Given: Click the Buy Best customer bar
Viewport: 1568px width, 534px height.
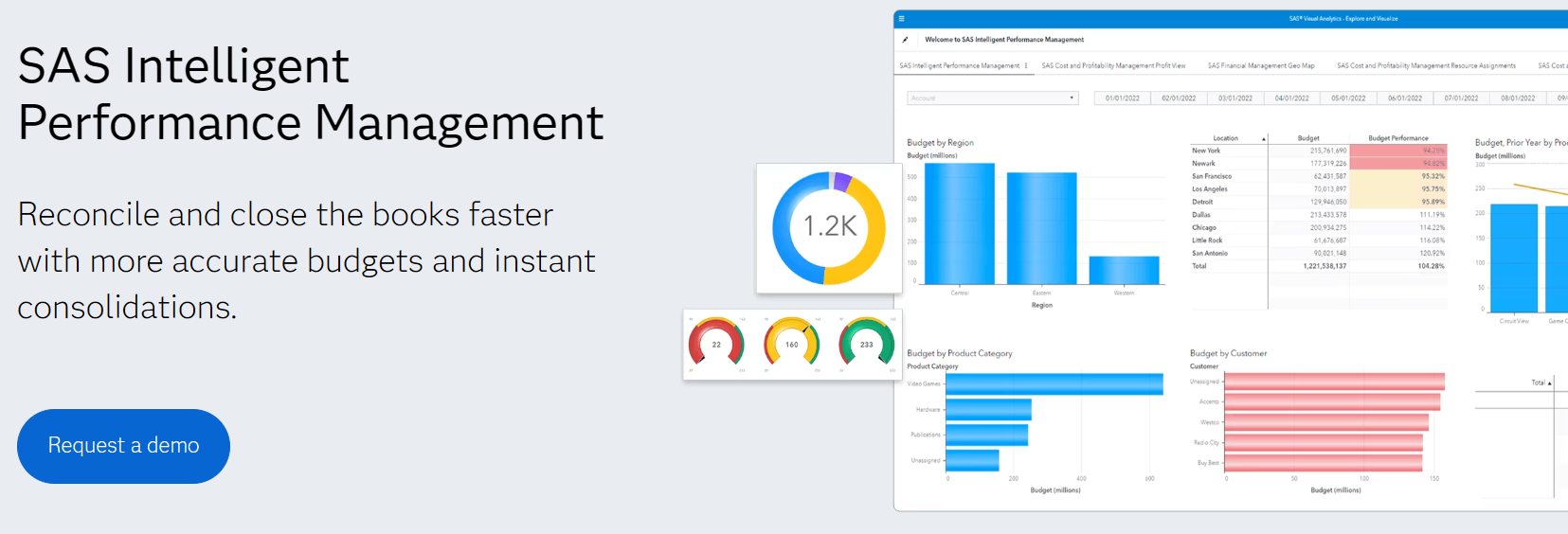Looking at the screenshot, I should tap(1324, 463).
